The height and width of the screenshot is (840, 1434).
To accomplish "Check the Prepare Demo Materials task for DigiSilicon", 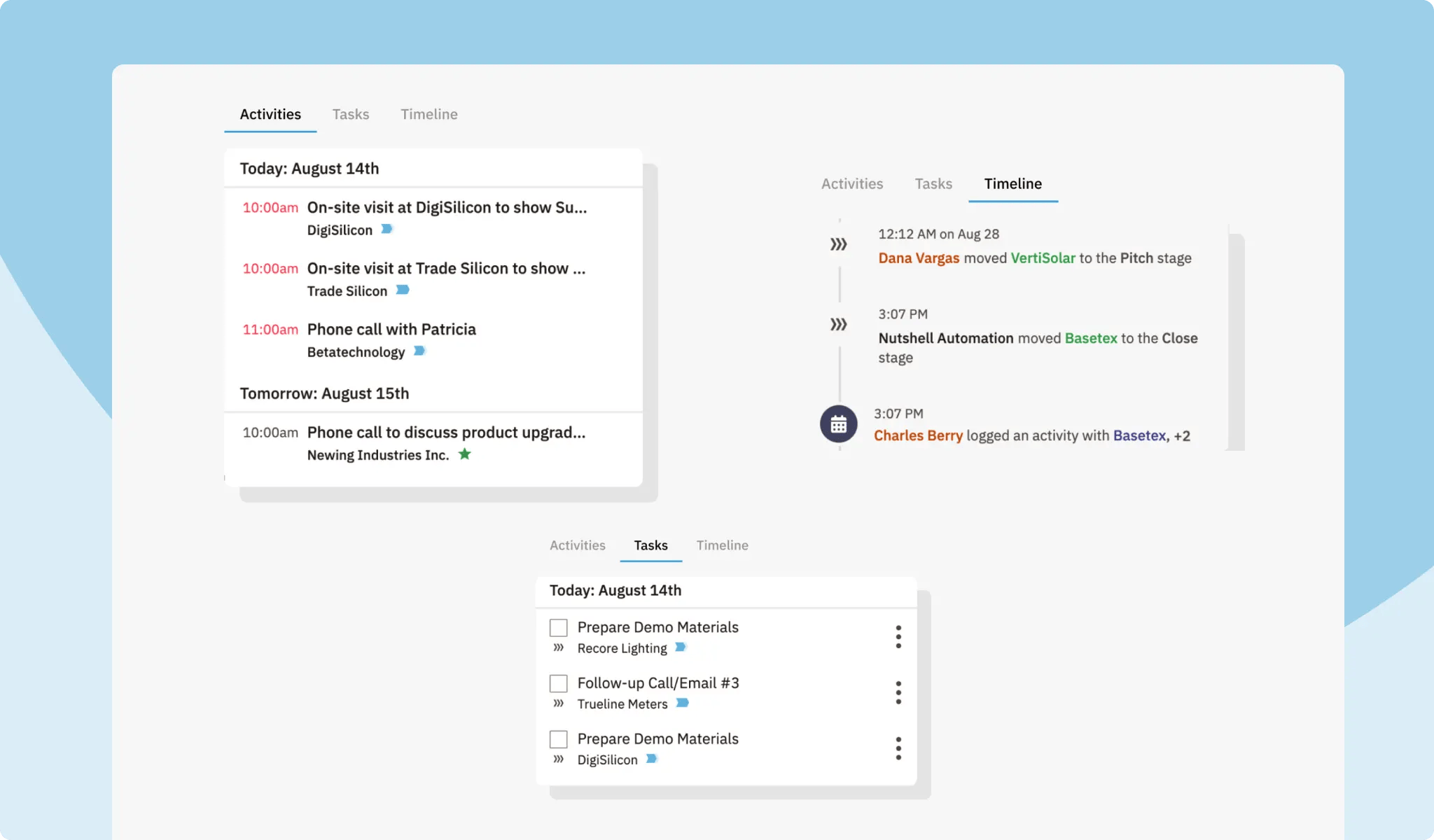I will (x=558, y=738).
